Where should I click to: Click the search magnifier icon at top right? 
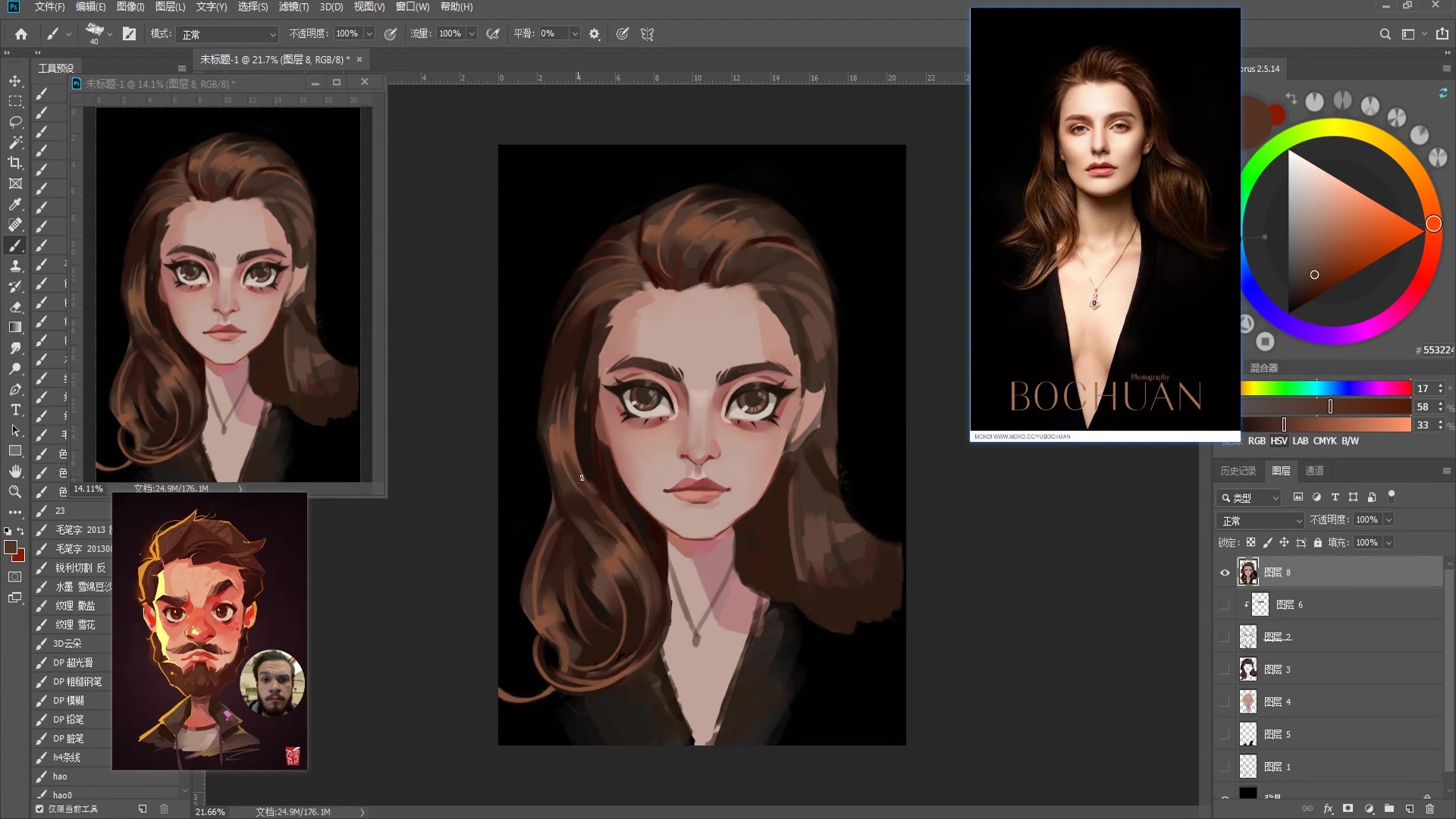(1385, 33)
